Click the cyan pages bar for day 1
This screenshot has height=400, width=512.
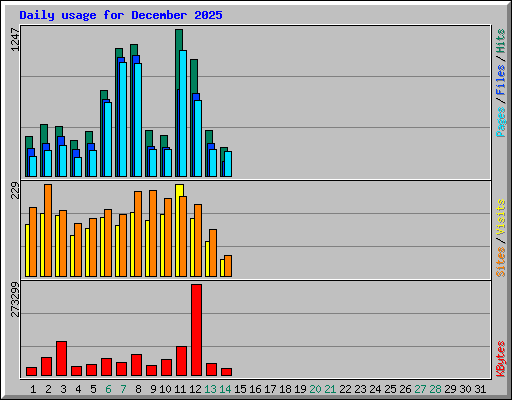click(x=33, y=166)
